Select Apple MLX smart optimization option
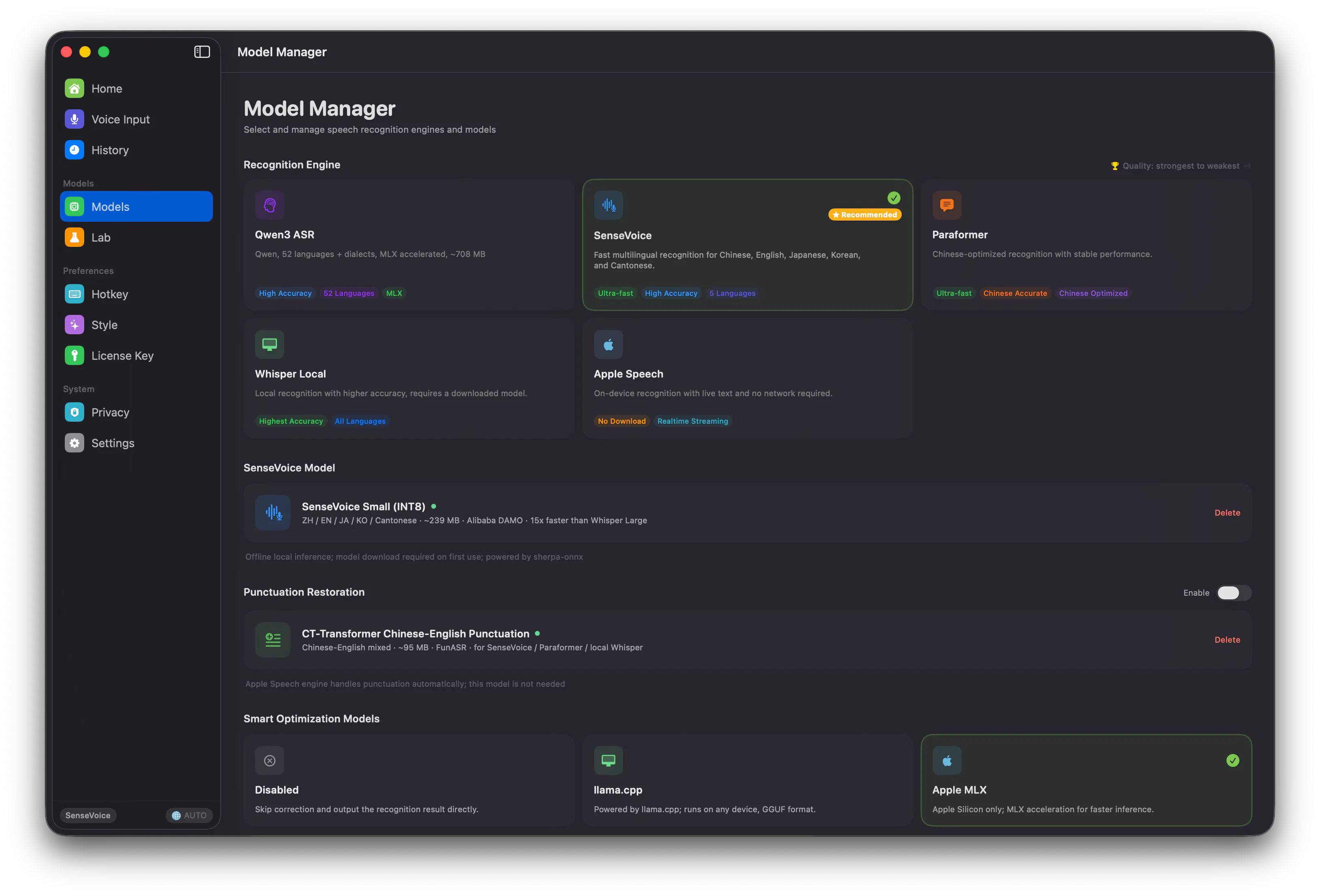 pos(1086,780)
